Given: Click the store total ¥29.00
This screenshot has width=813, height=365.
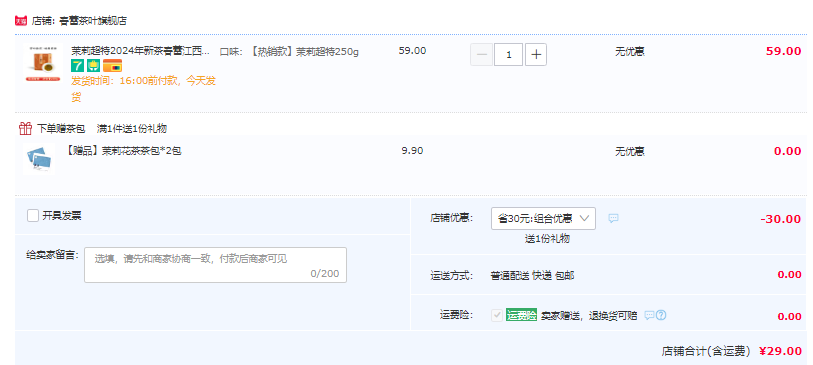Looking at the screenshot, I should [x=780, y=351].
